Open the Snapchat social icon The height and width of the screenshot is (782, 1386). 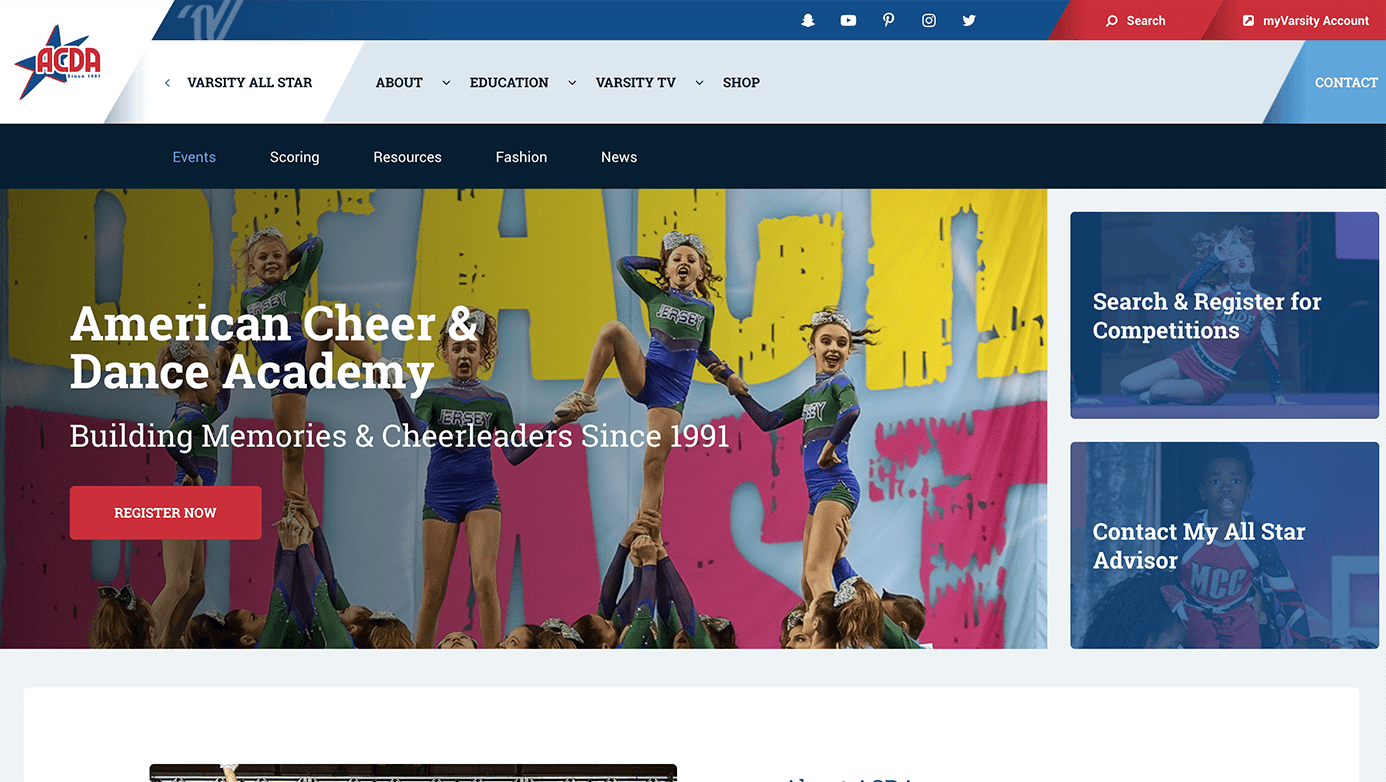(808, 20)
